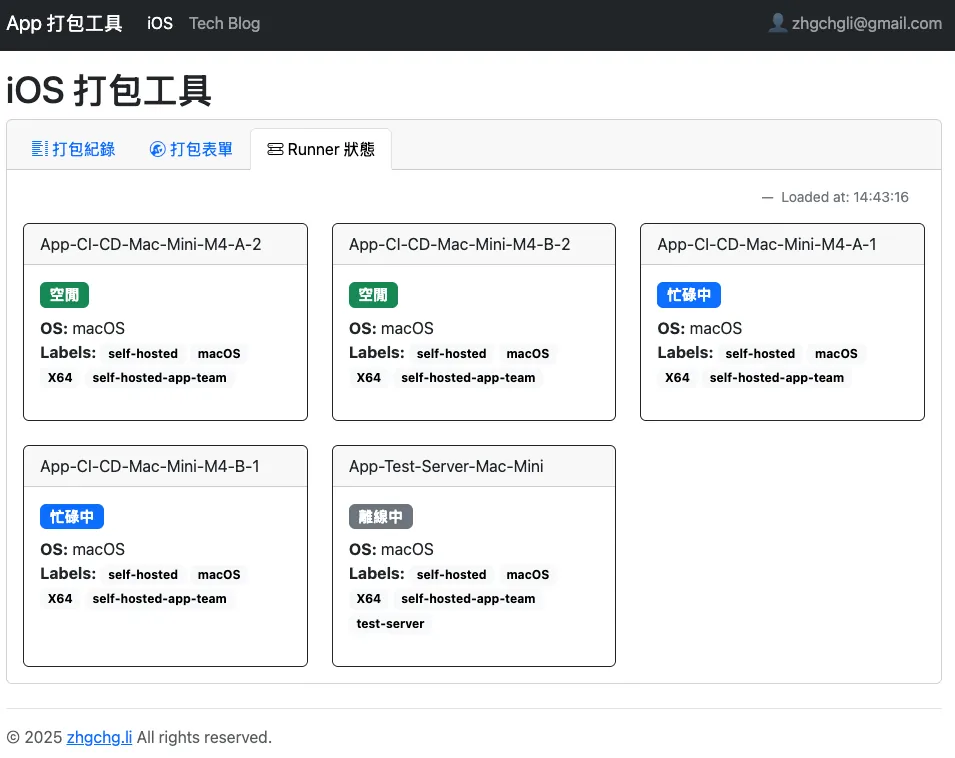
Task: Select the Runner 狀態 tab
Action: click(321, 149)
